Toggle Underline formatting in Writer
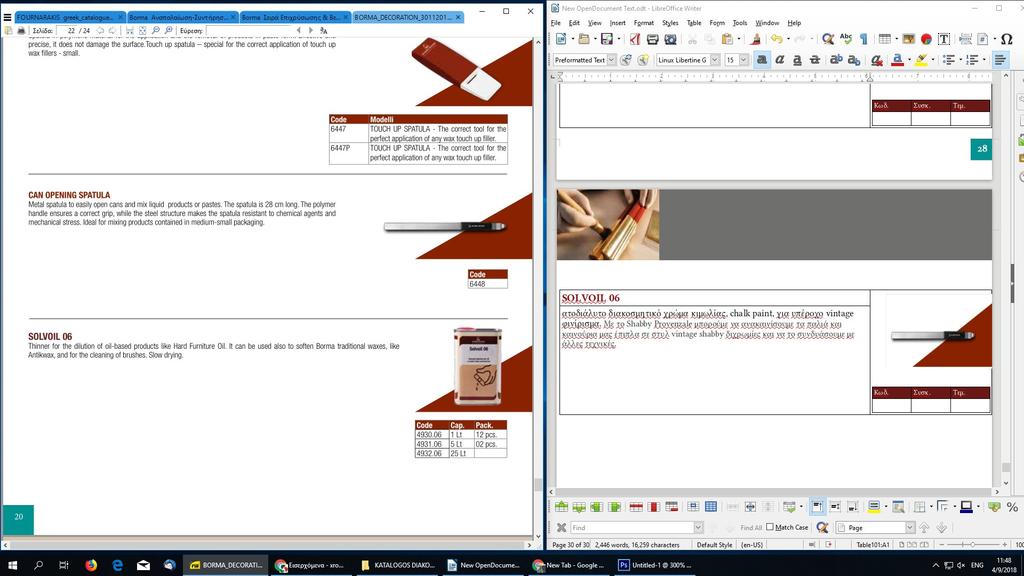Viewport: 1024px width, 576px height. coord(797,60)
